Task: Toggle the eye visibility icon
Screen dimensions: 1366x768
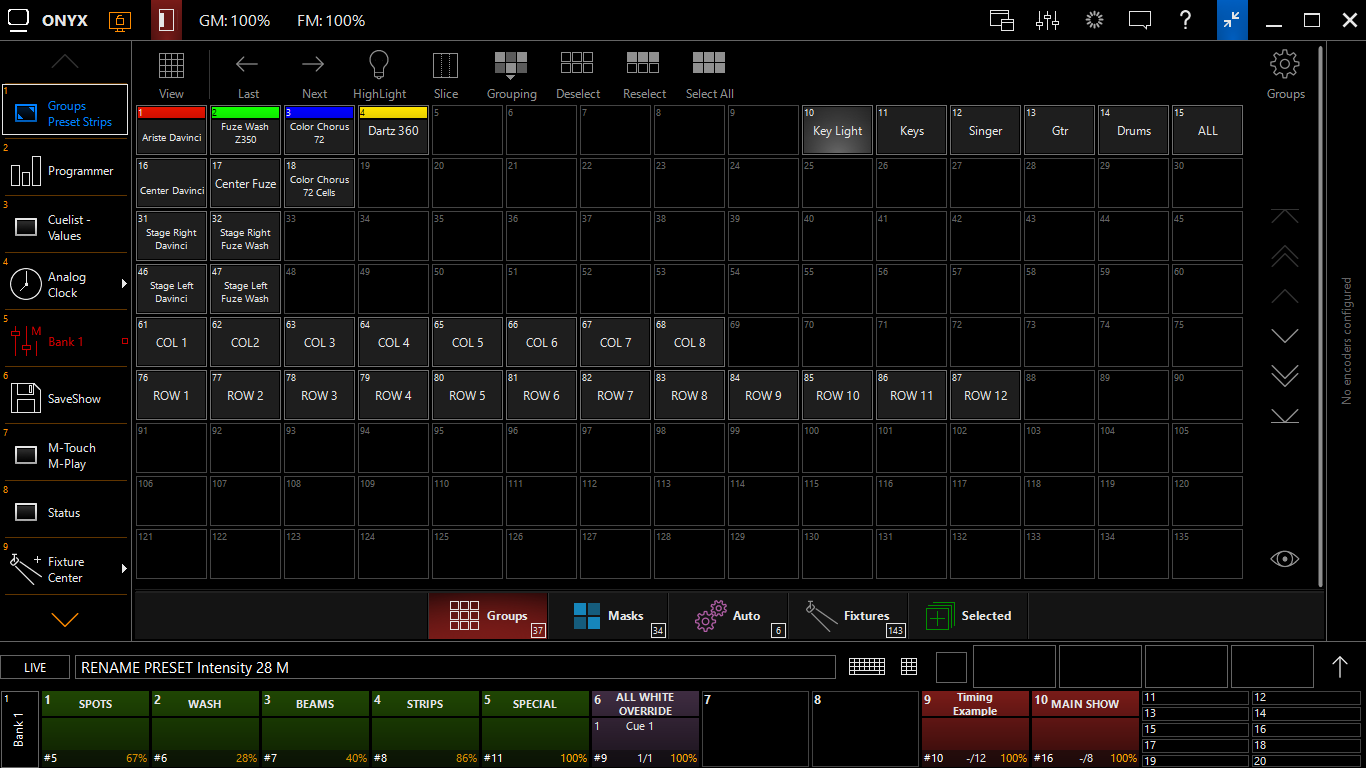Action: [x=1285, y=559]
